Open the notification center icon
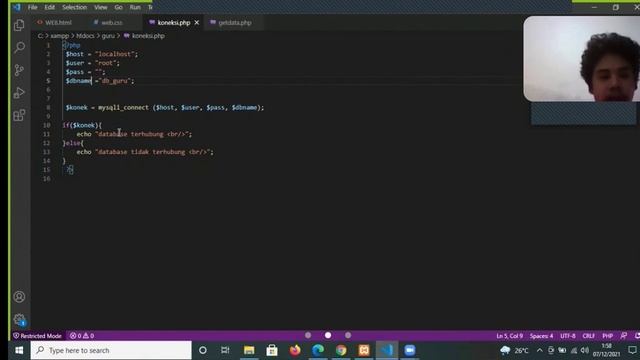Screen dimensions: 640x360 pos(632,350)
